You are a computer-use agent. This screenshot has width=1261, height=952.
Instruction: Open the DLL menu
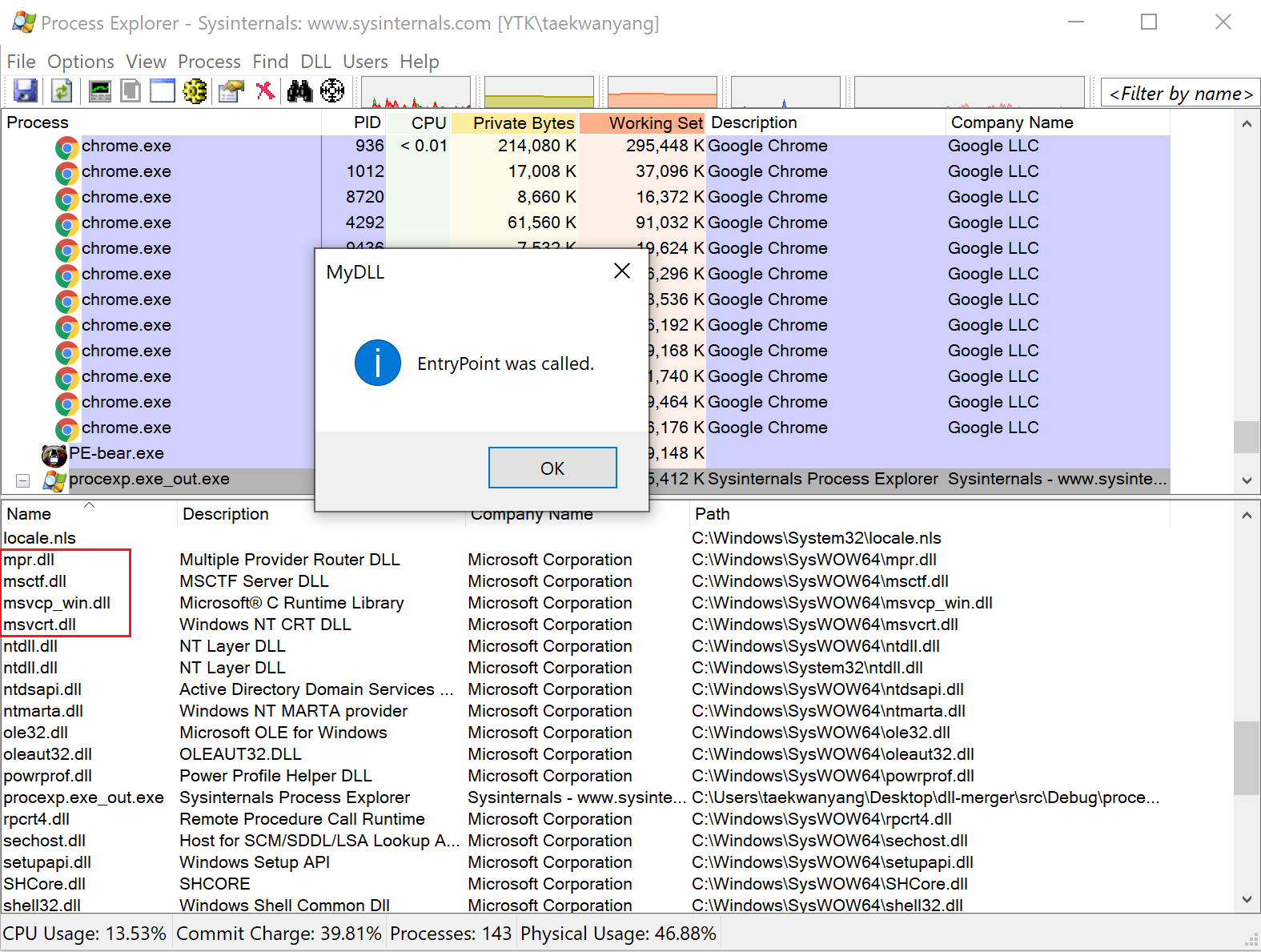pyautogui.click(x=316, y=62)
